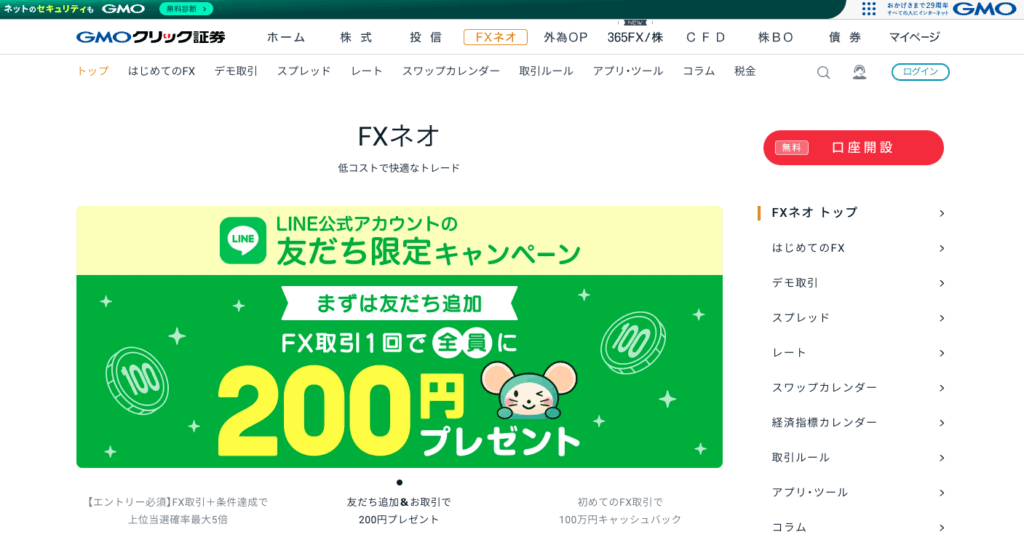Screen dimensions: 1024x548
Task: Click the ログイン button
Action: pos(920,72)
